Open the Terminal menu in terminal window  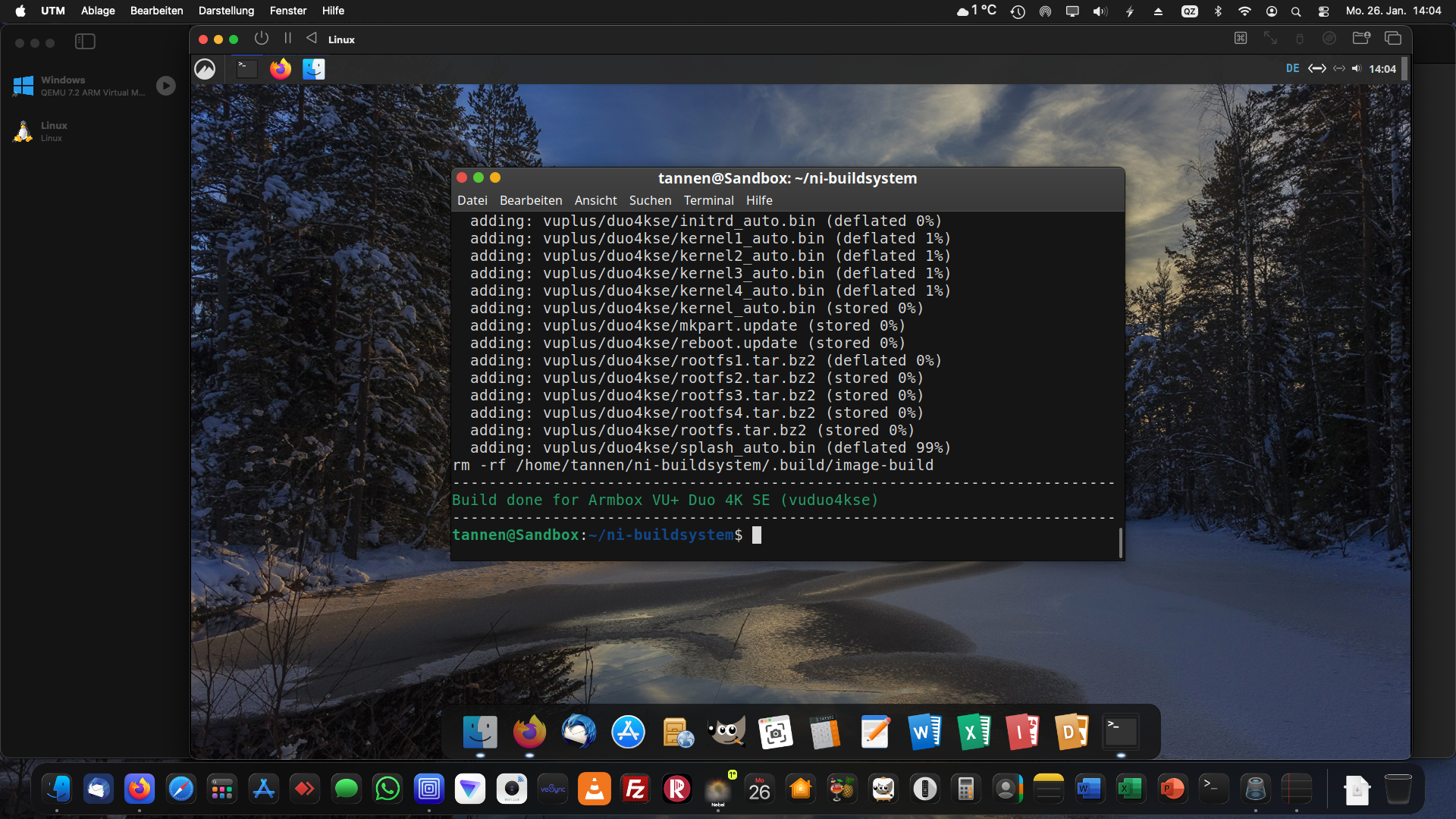pyautogui.click(x=708, y=200)
